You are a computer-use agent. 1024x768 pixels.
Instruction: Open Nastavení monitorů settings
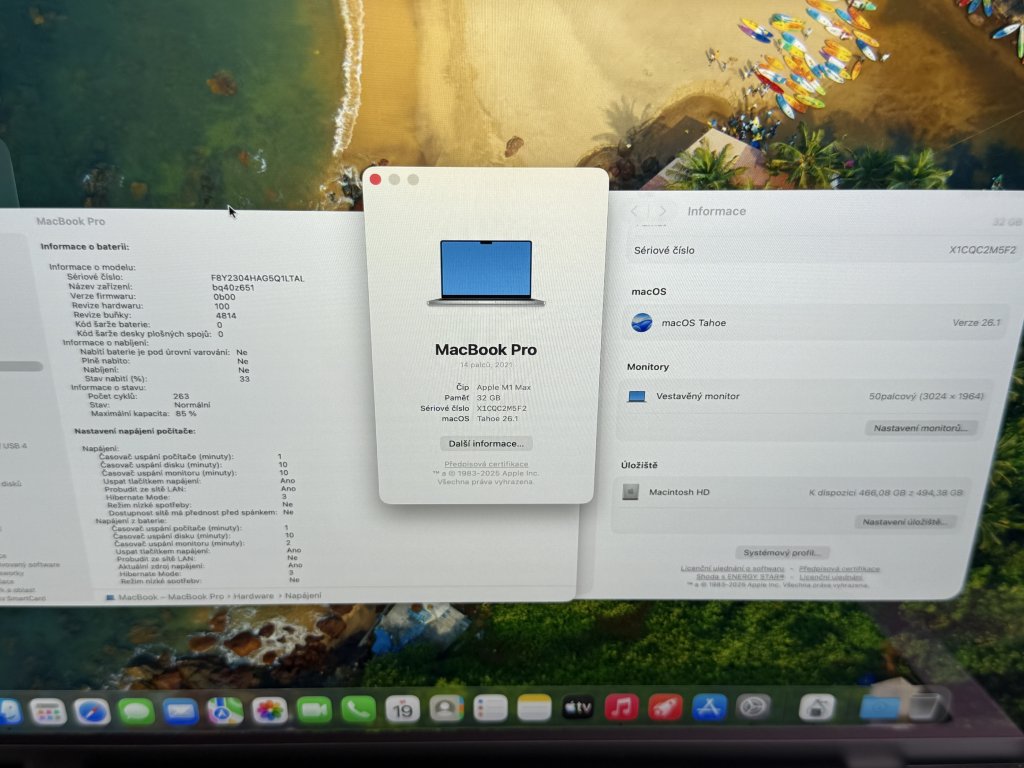point(920,428)
